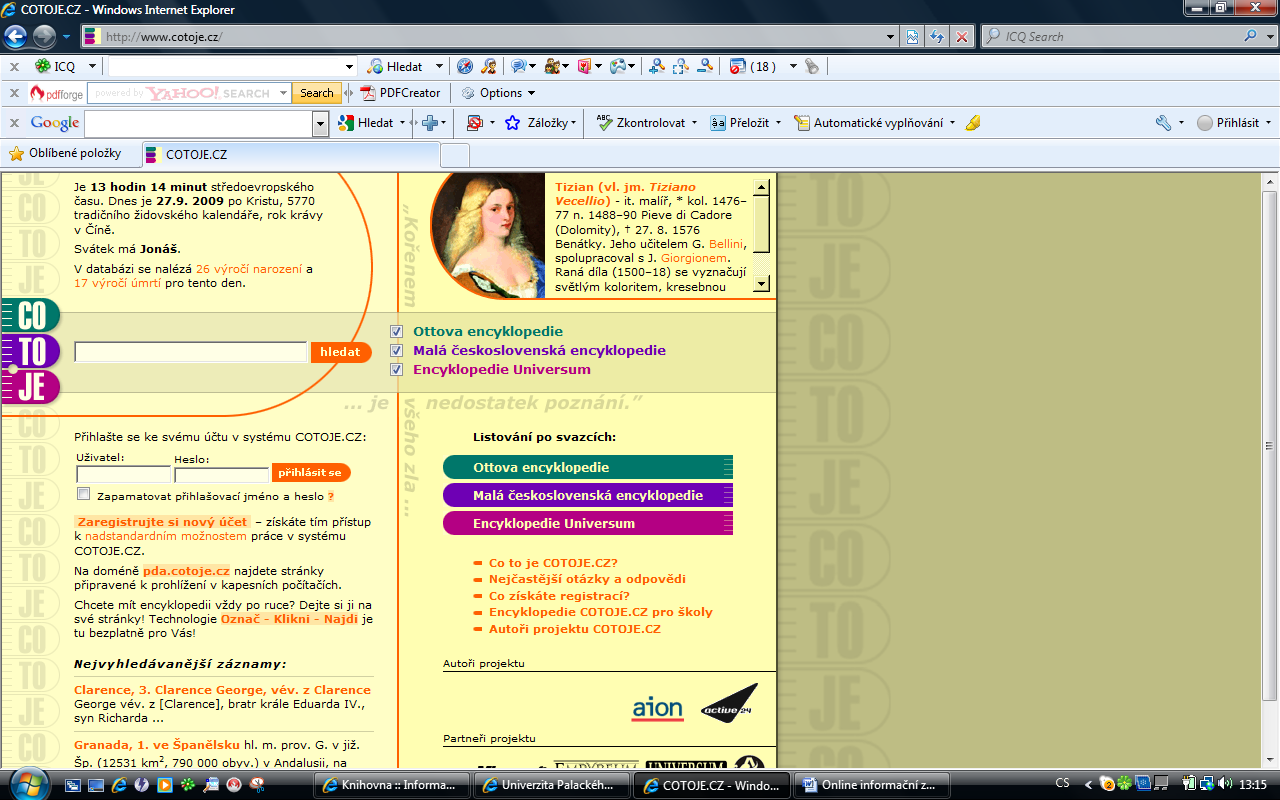Screen dimensions: 1280x800
Task: Expand the Automatické vyplňování dropdown arrow
Action: (952, 123)
